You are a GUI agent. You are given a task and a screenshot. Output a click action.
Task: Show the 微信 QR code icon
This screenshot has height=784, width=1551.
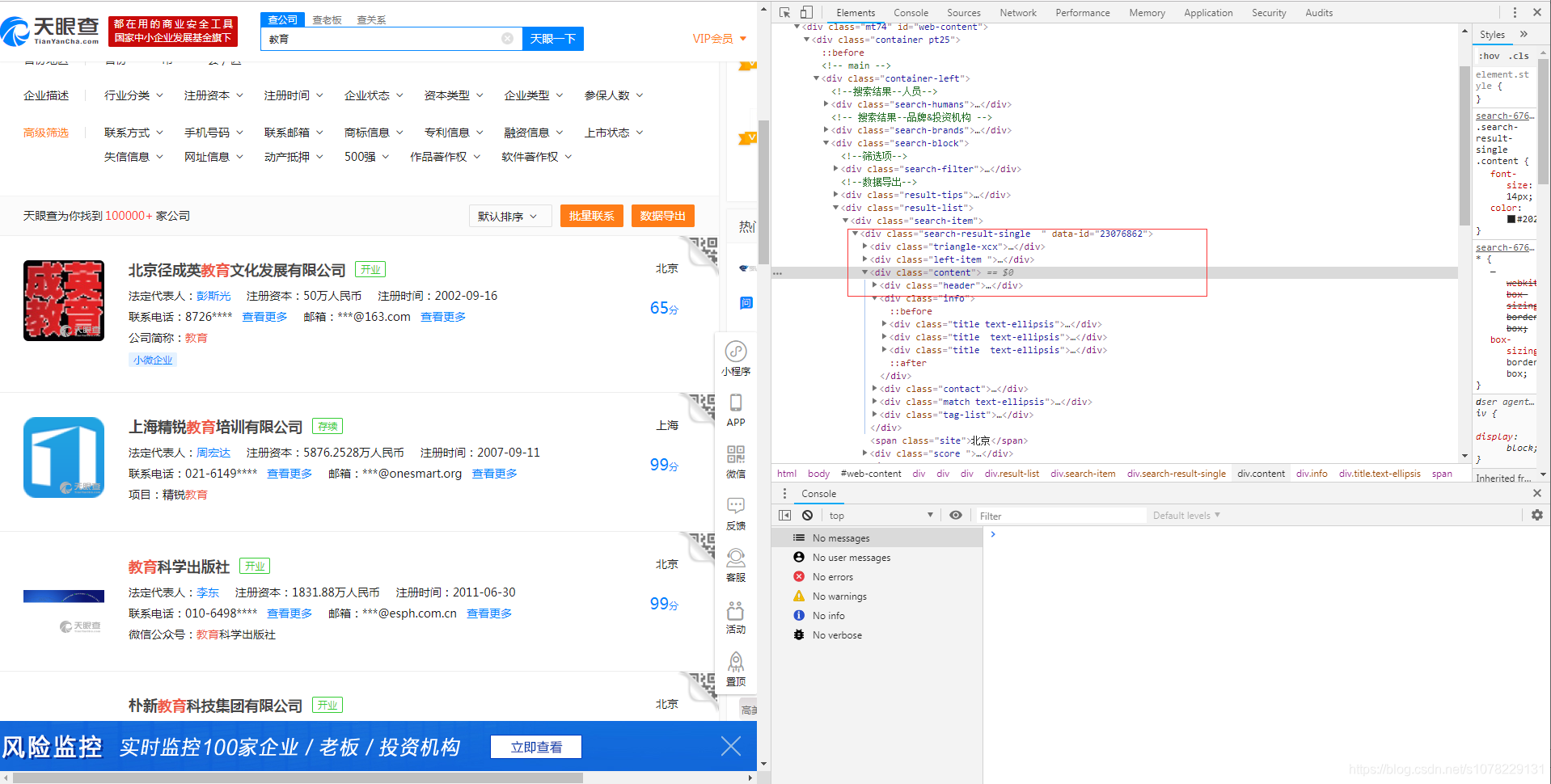point(735,461)
